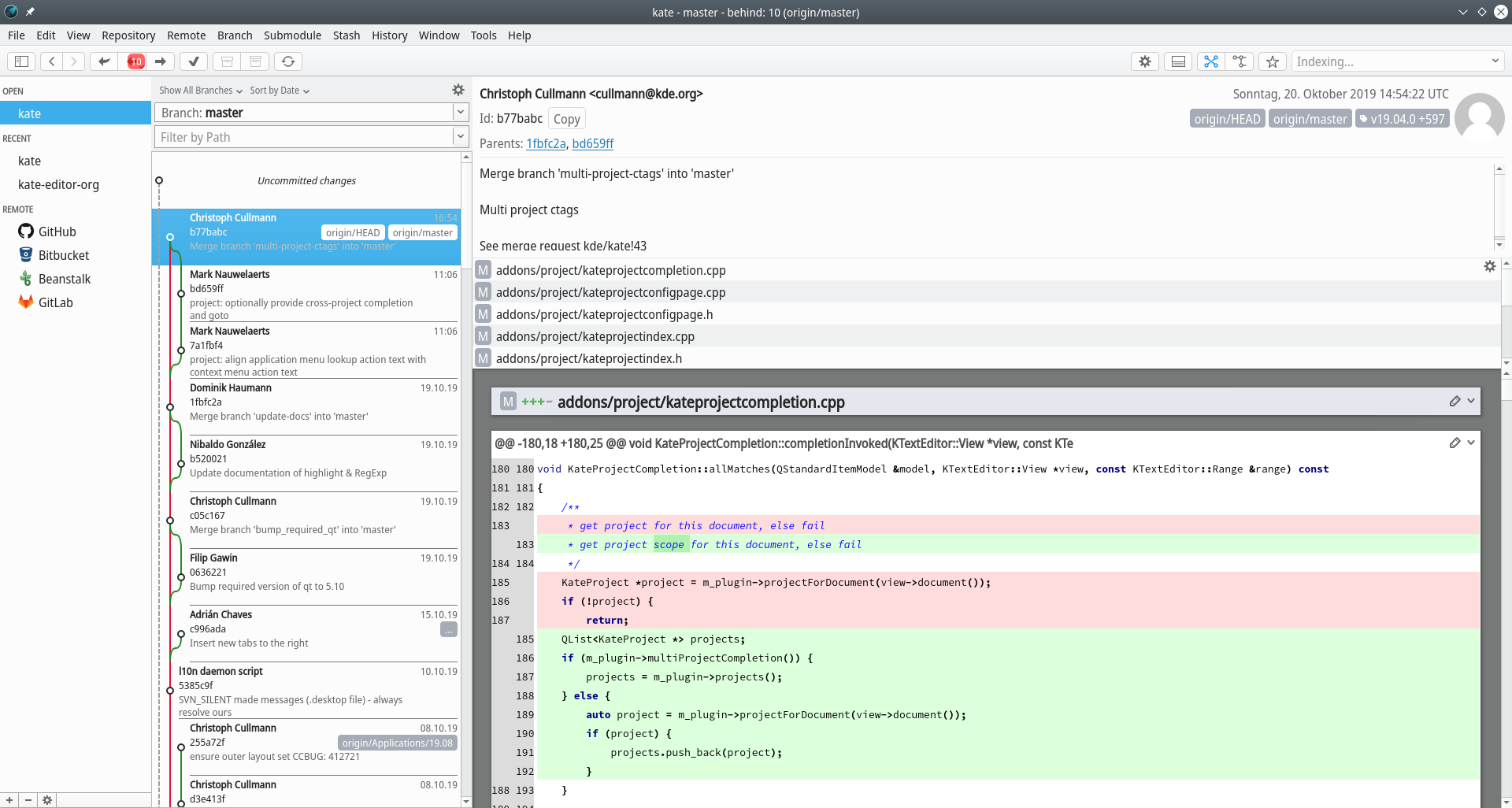This screenshot has width=1512, height=808.
Task: Pull the 10 incoming commits
Action: click(135, 61)
